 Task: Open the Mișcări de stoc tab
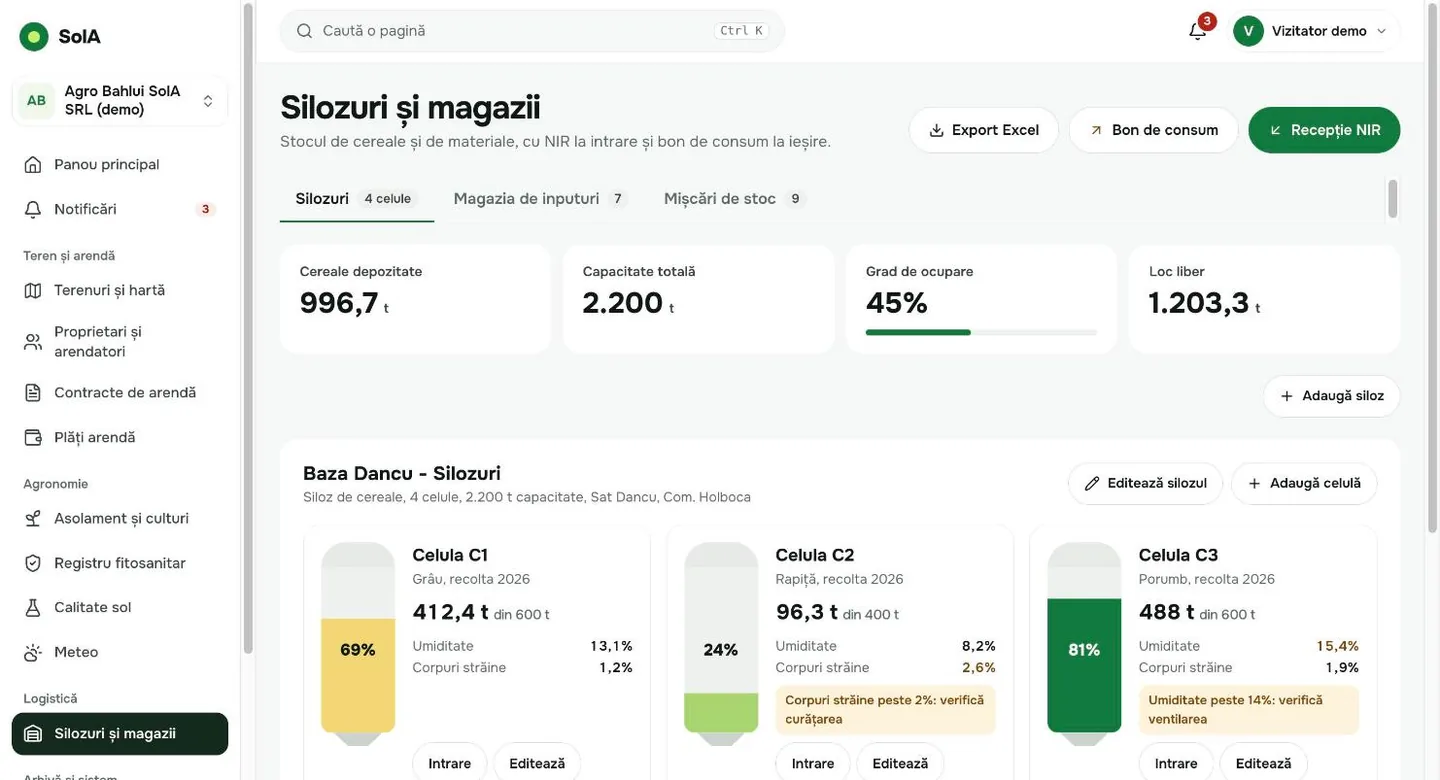(x=734, y=199)
